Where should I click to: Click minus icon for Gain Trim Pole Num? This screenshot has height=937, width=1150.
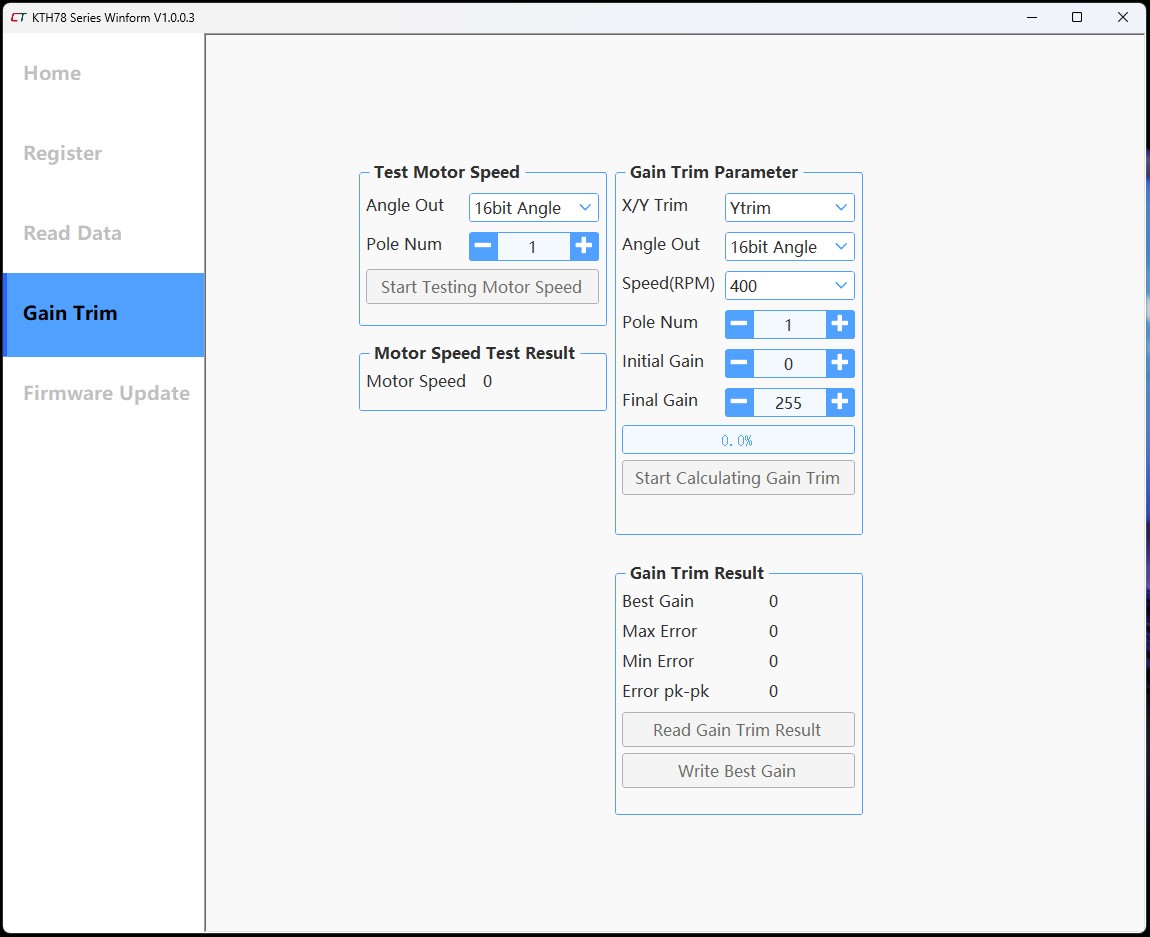[x=739, y=324]
